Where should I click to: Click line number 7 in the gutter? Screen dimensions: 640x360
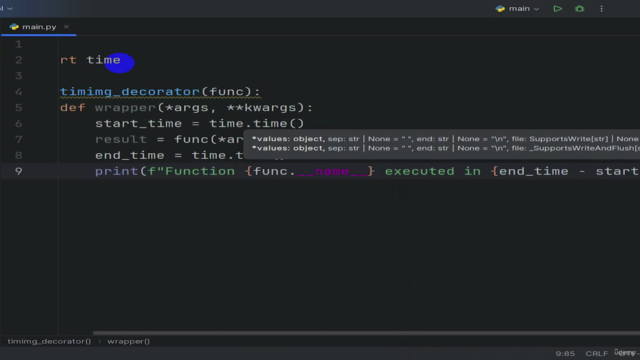tap(18, 140)
